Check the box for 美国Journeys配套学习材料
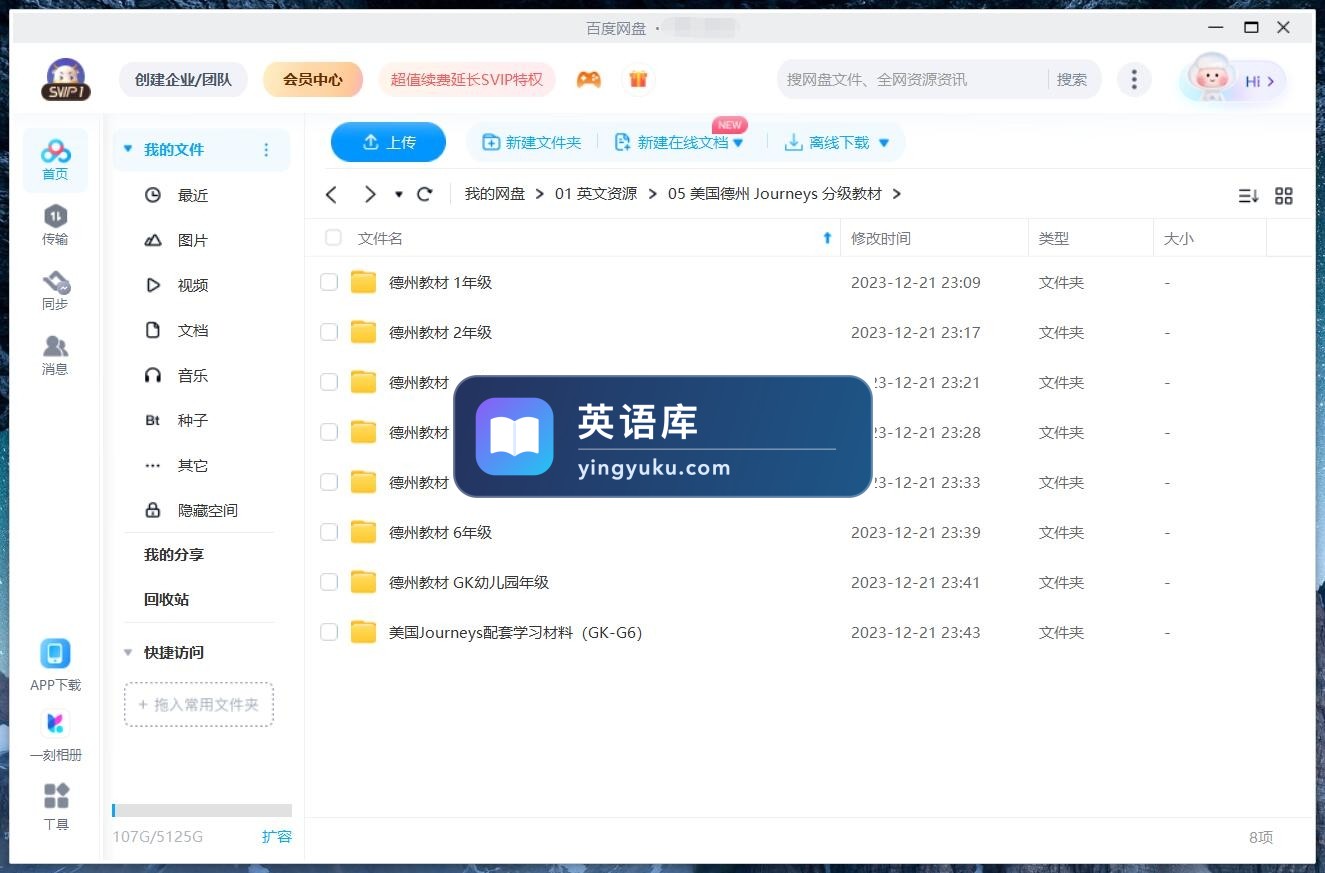The height and width of the screenshot is (873, 1325). tap(329, 632)
